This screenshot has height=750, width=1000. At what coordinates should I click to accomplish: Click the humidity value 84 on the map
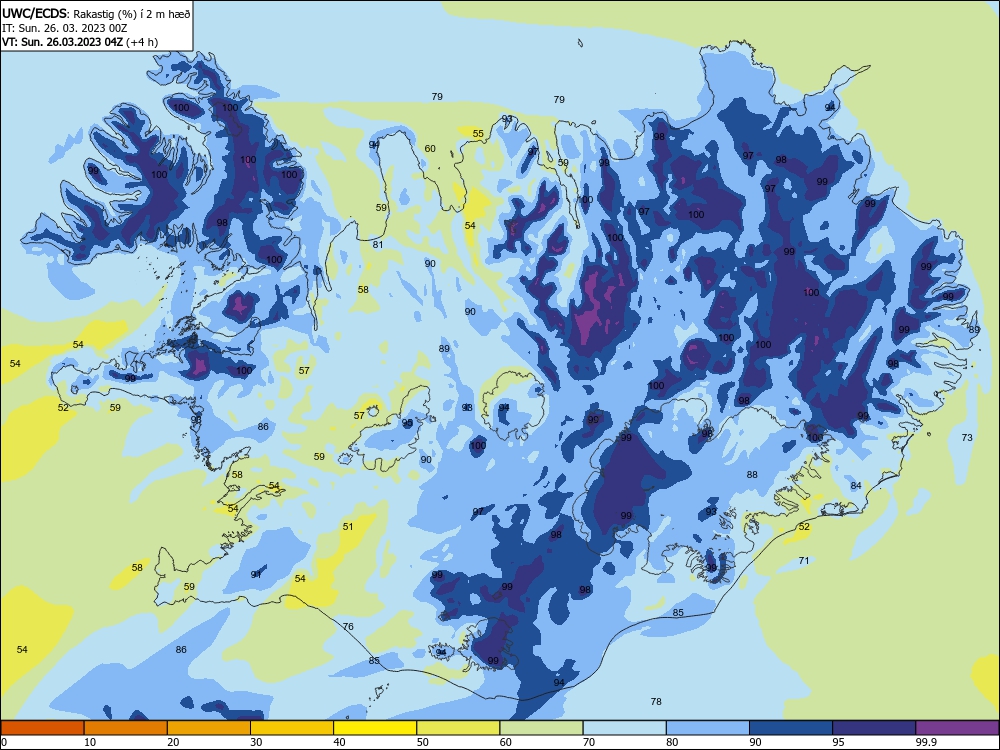[856, 486]
